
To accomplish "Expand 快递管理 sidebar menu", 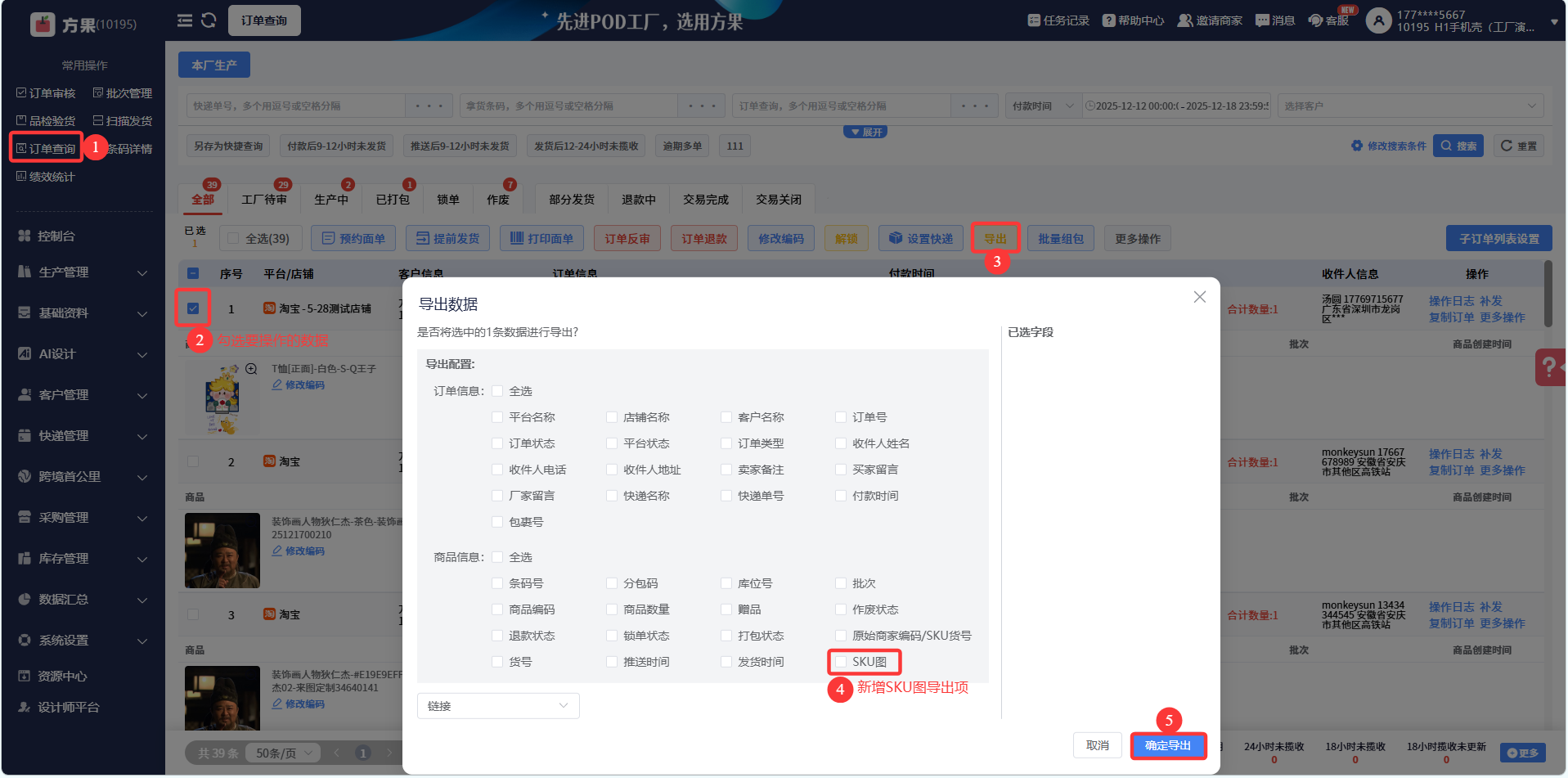I will 83,436.
